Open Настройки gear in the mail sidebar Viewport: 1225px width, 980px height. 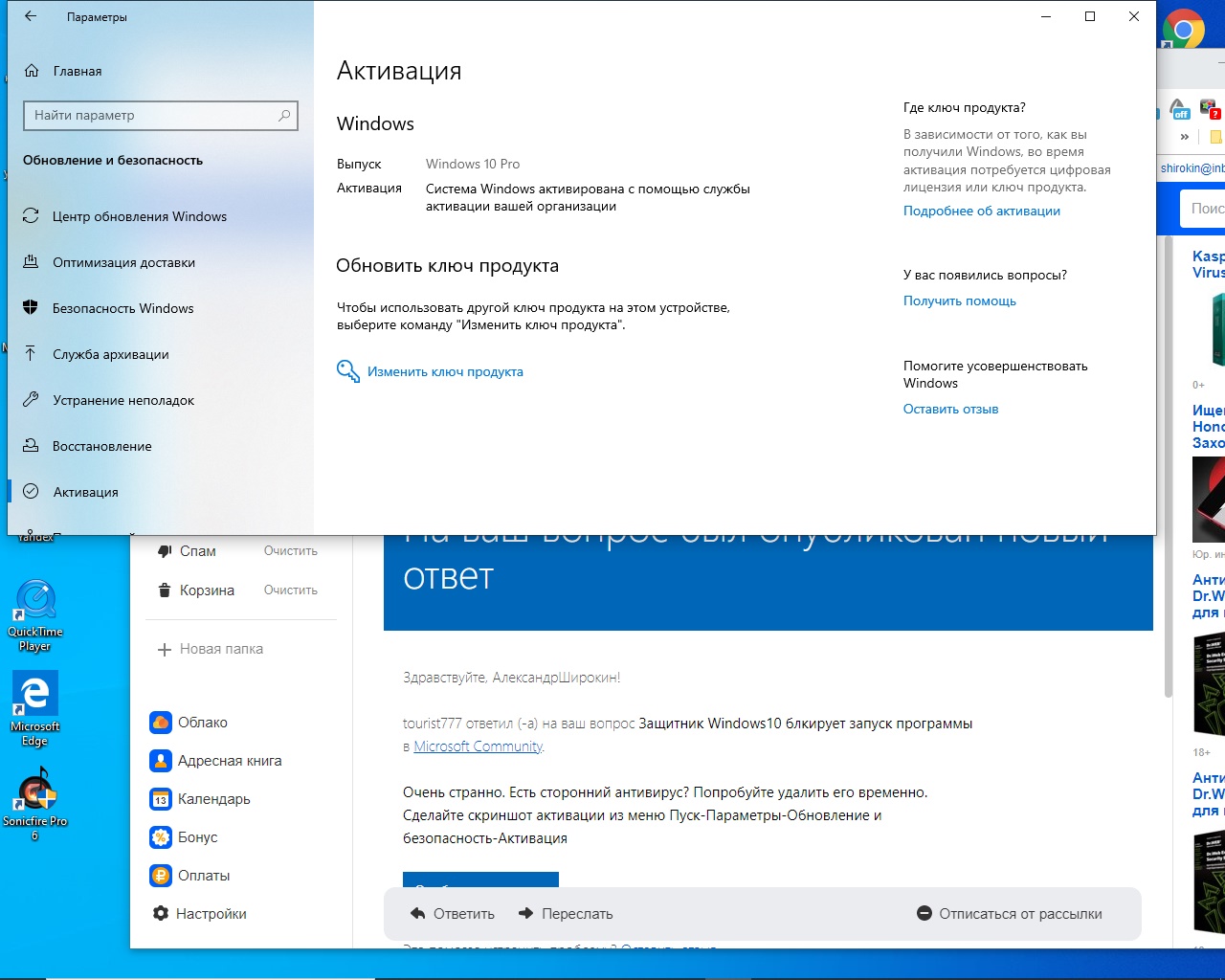pyautogui.click(x=200, y=914)
